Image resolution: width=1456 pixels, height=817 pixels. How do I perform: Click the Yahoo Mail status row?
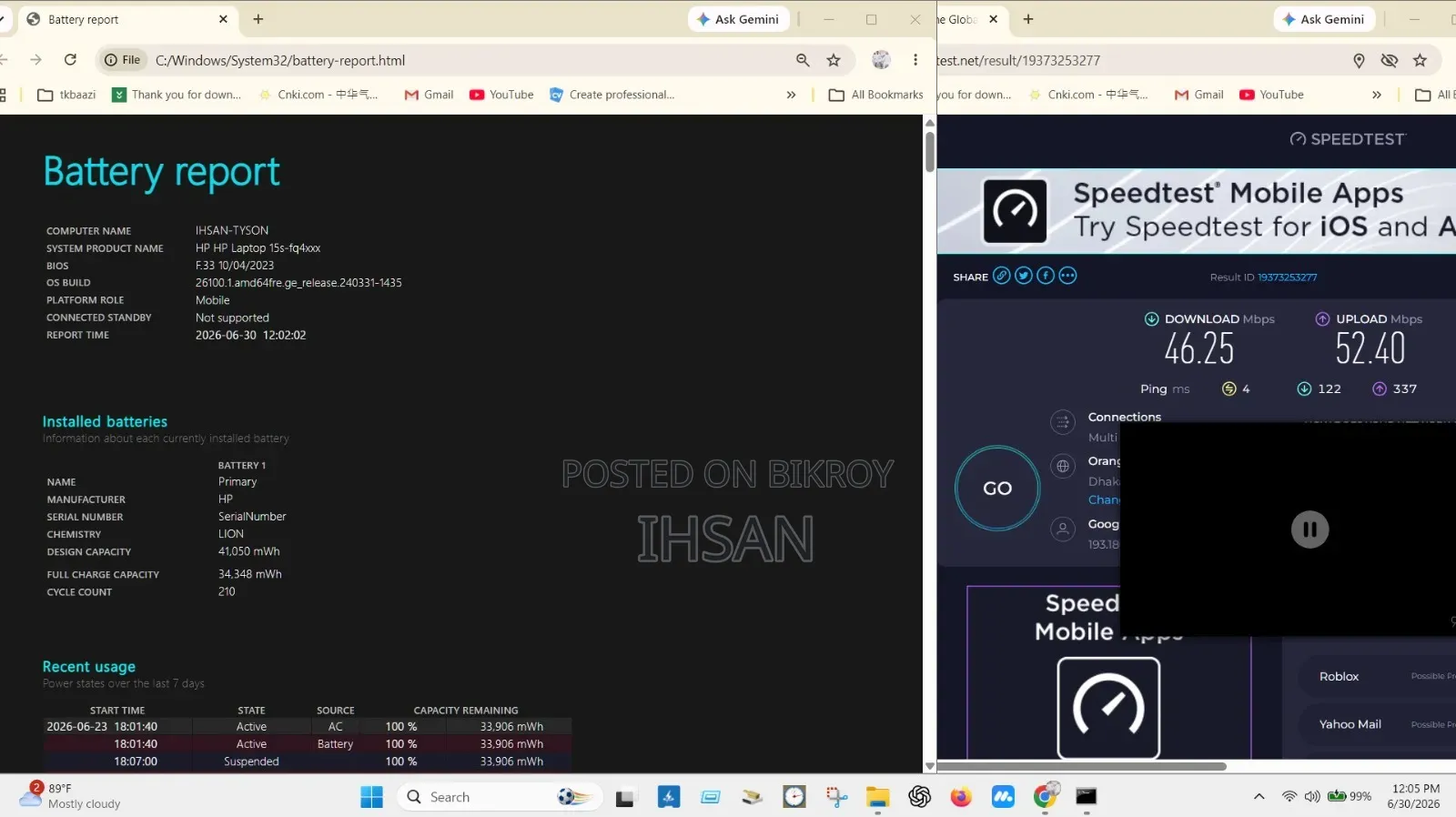1378,724
